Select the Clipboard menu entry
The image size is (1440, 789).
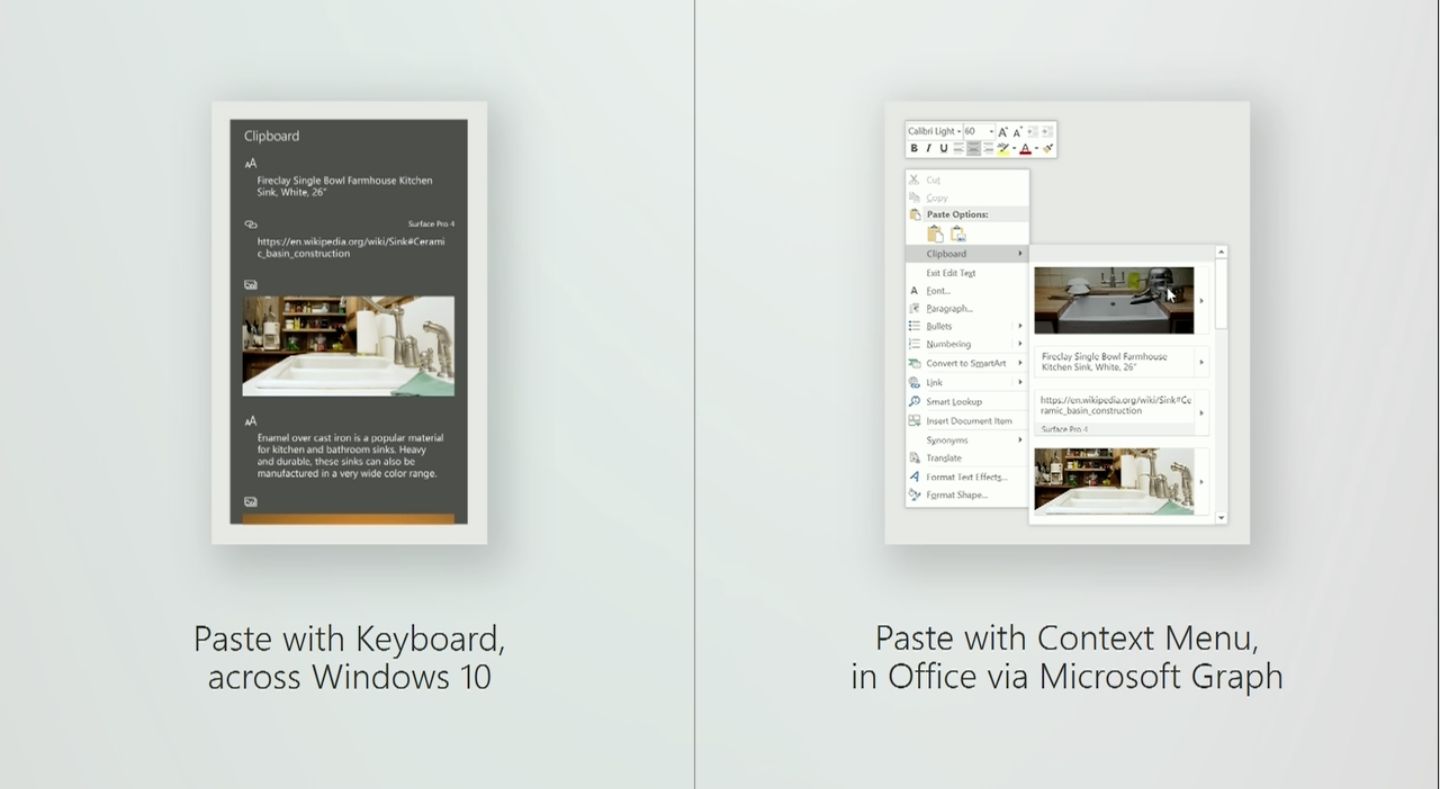click(947, 252)
